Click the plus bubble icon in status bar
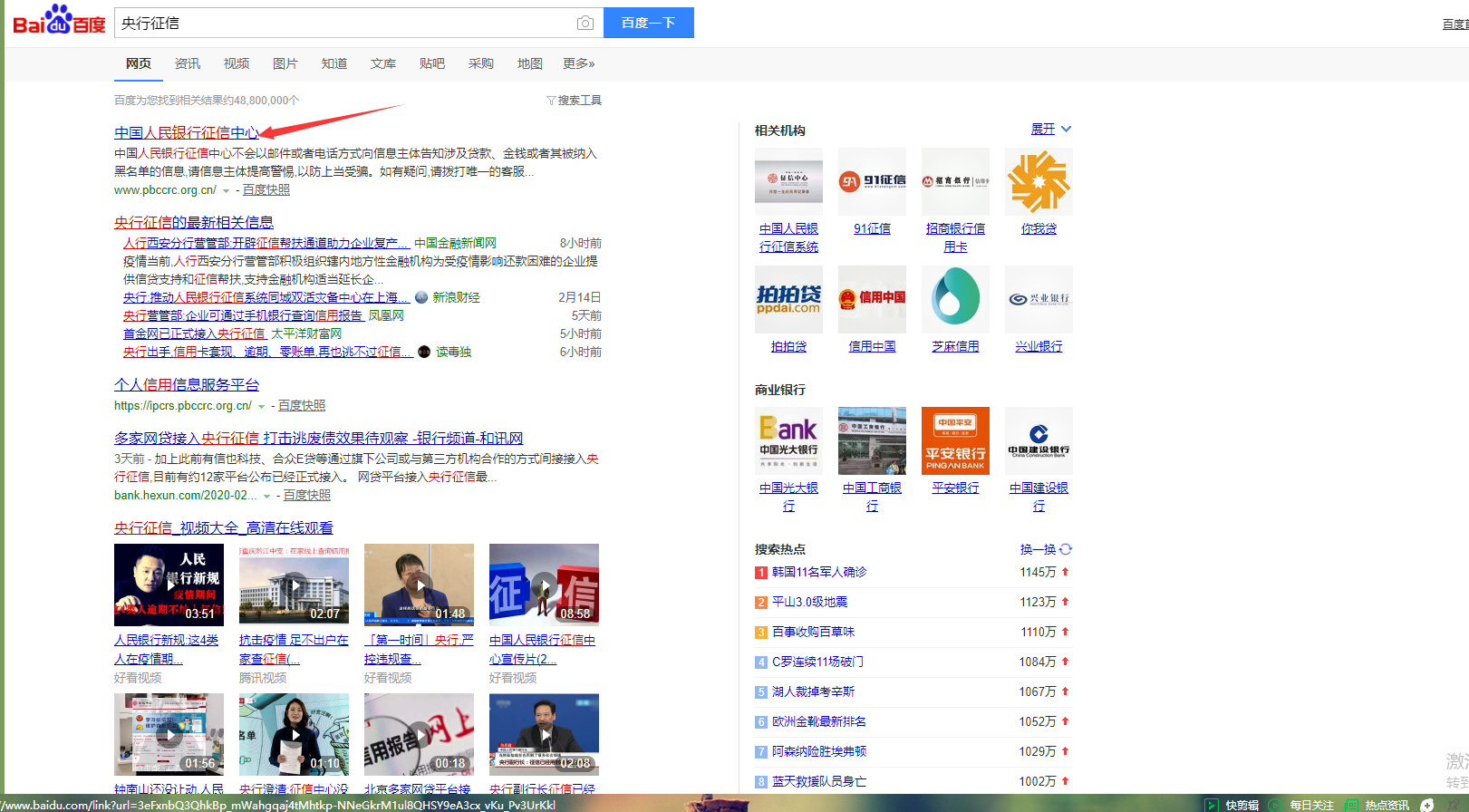 [x=1427, y=805]
